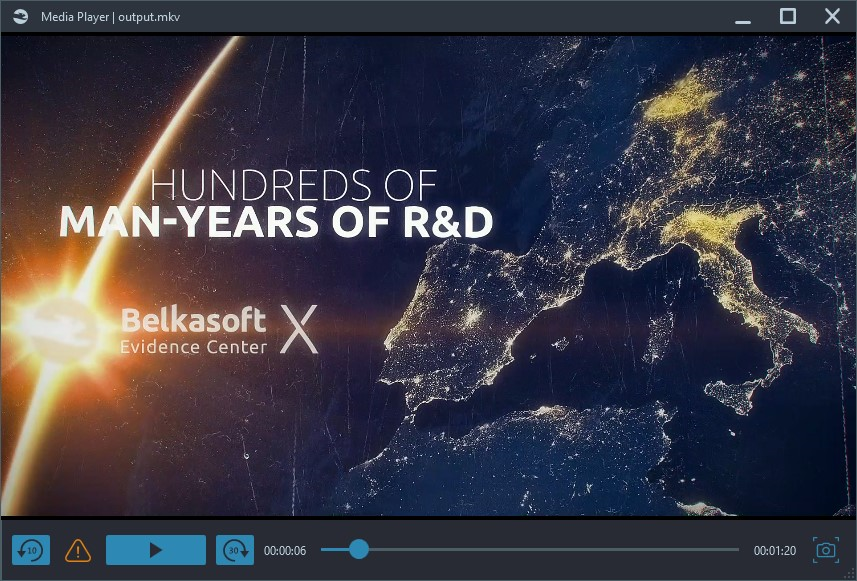Close the Media Player window
The height and width of the screenshot is (581, 857).
point(832,16)
